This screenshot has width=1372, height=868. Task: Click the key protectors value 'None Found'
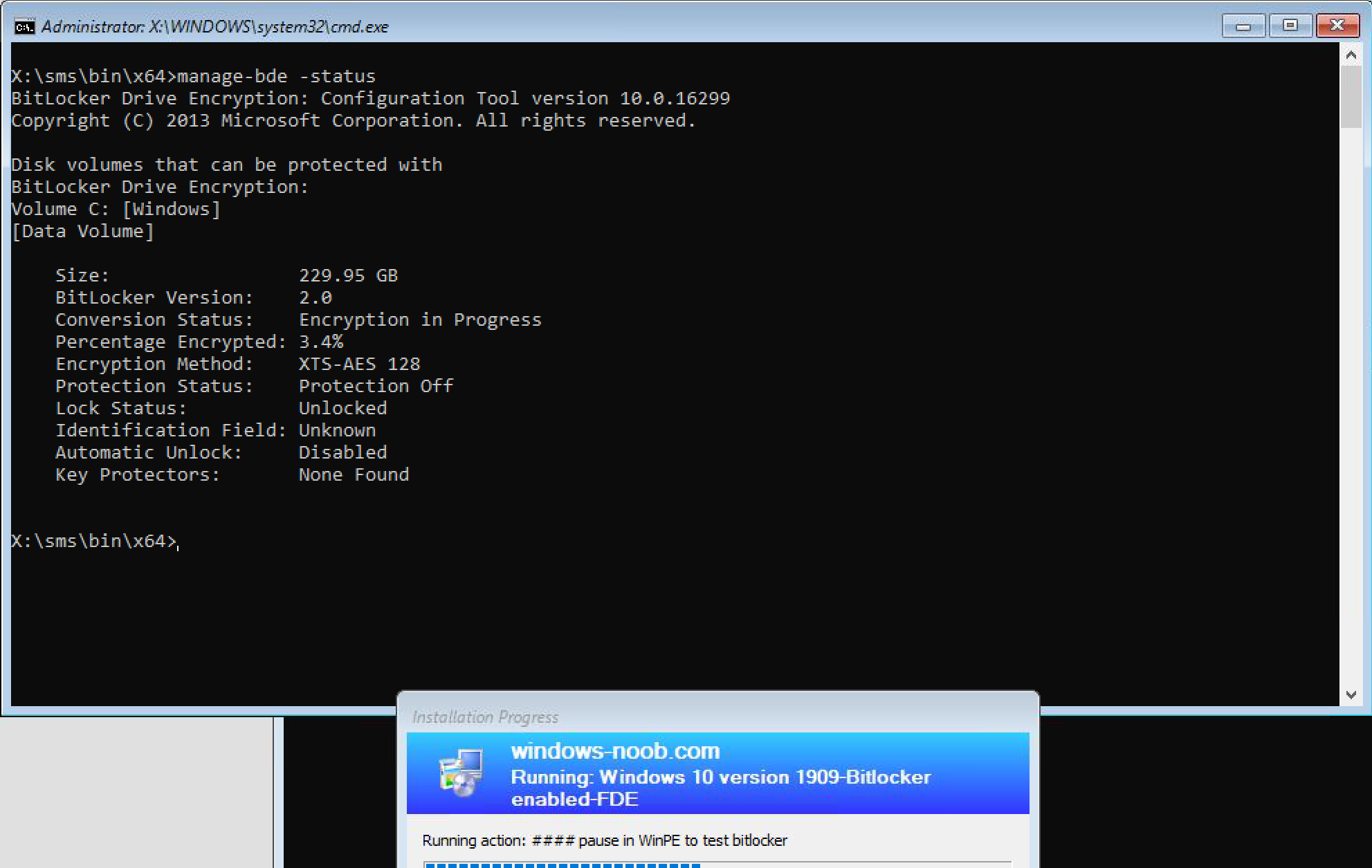[354, 474]
